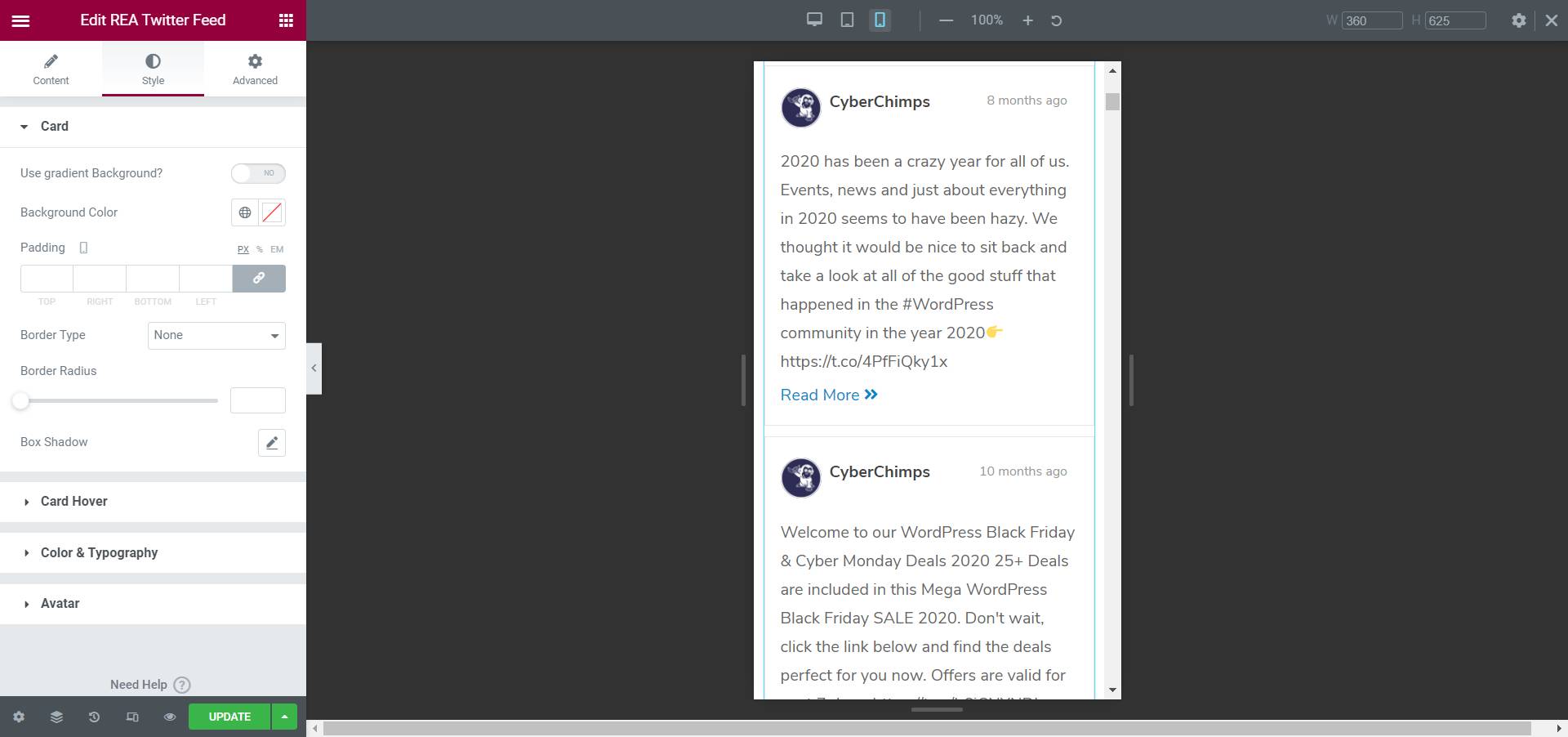The image size is (1568, 737).
Task: Click the '8 months ago' timestamp
Action: tap(1027, 100)
